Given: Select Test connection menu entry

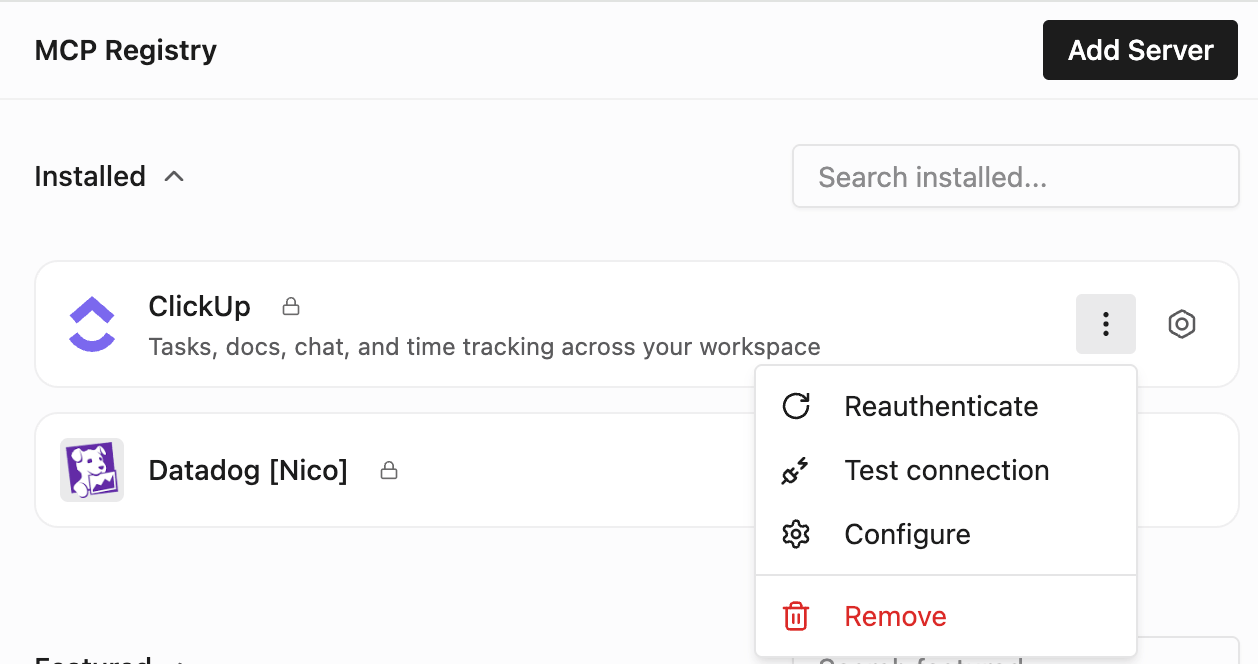Looking at the screenshot, I should (x=946, y=470).
